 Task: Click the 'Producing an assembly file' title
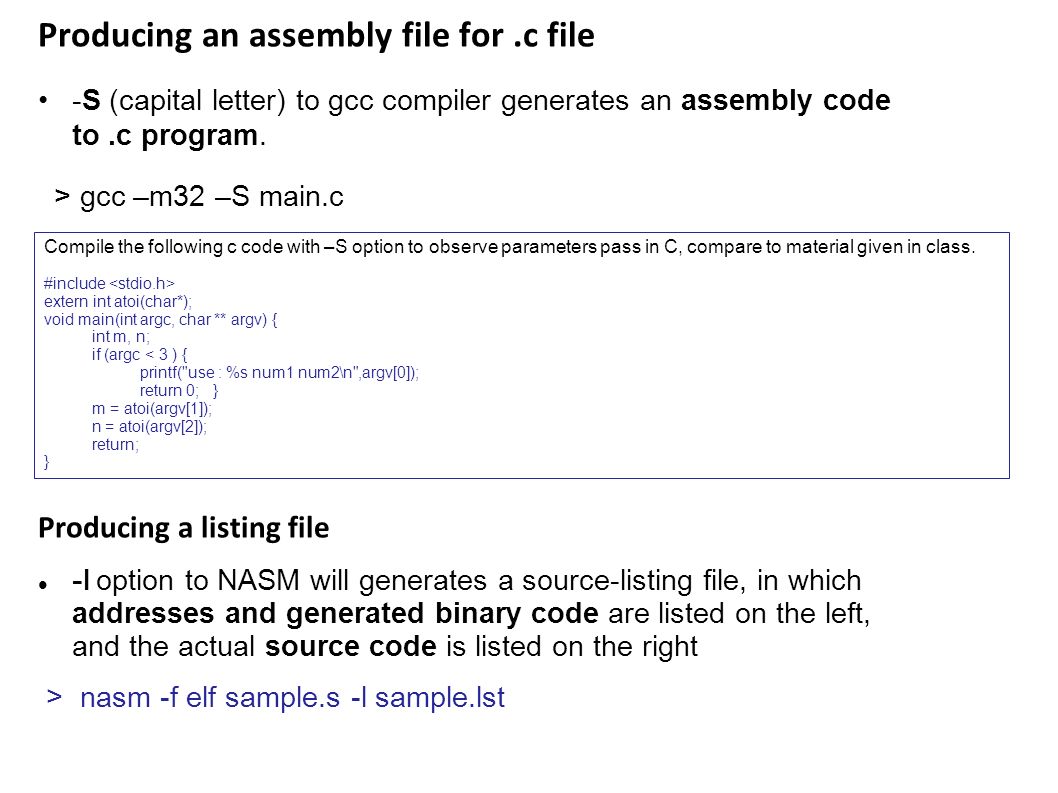coord(316,36)
